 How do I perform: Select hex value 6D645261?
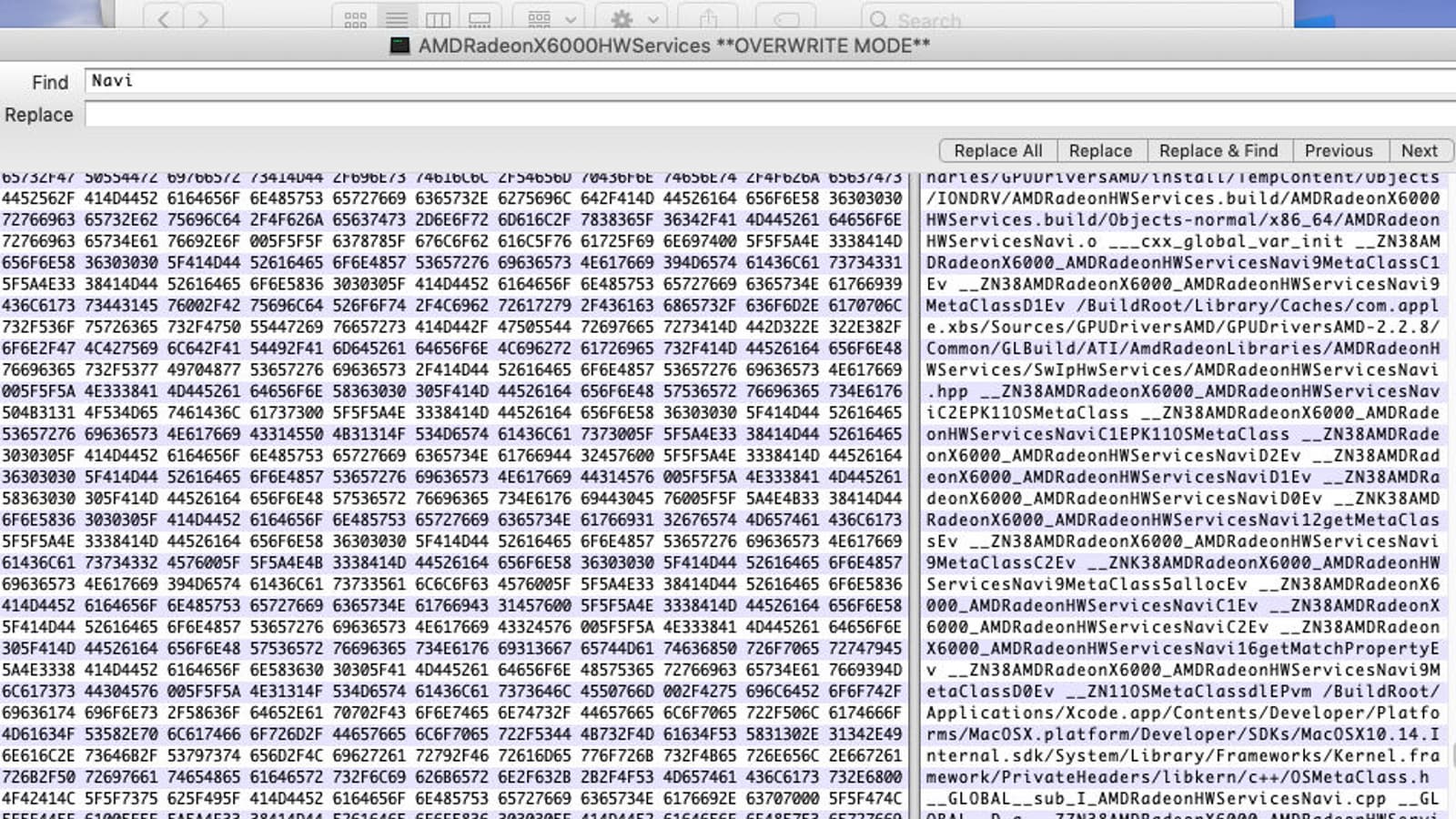(369, 349)
